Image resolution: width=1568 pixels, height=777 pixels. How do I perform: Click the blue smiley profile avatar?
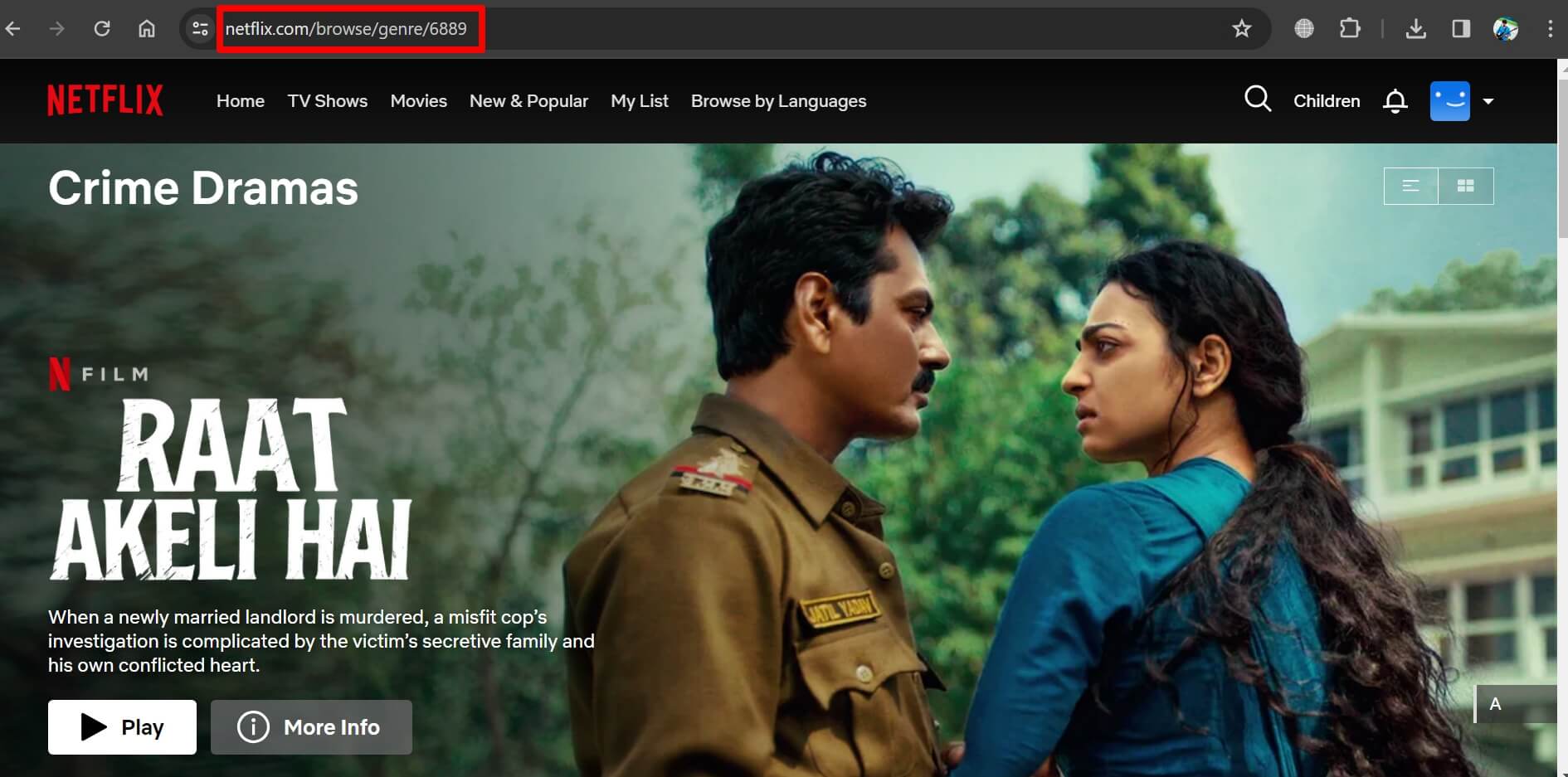click(1450, 101)
